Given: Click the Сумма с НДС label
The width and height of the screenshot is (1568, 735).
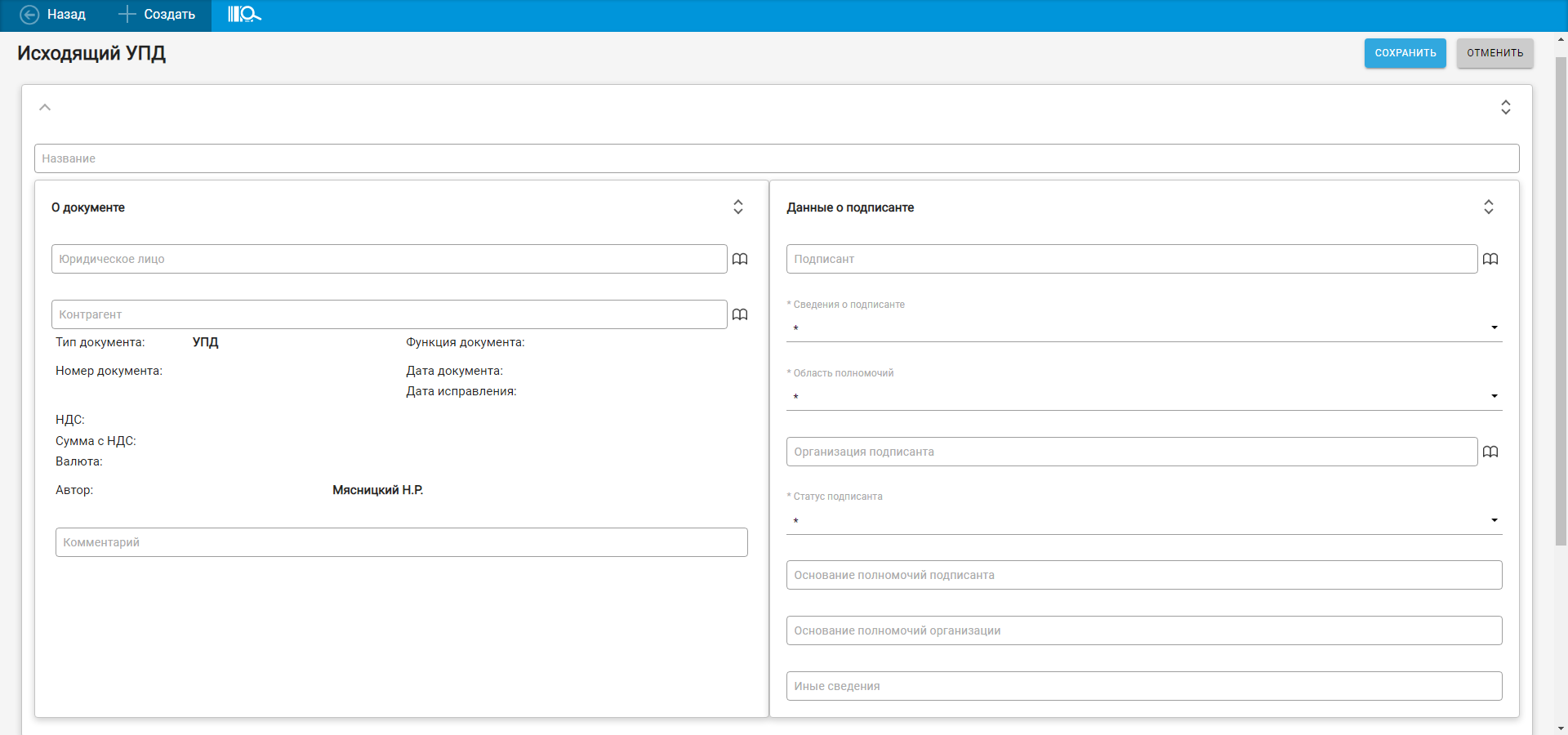Looking at the screenshot, I should point(96,441).
